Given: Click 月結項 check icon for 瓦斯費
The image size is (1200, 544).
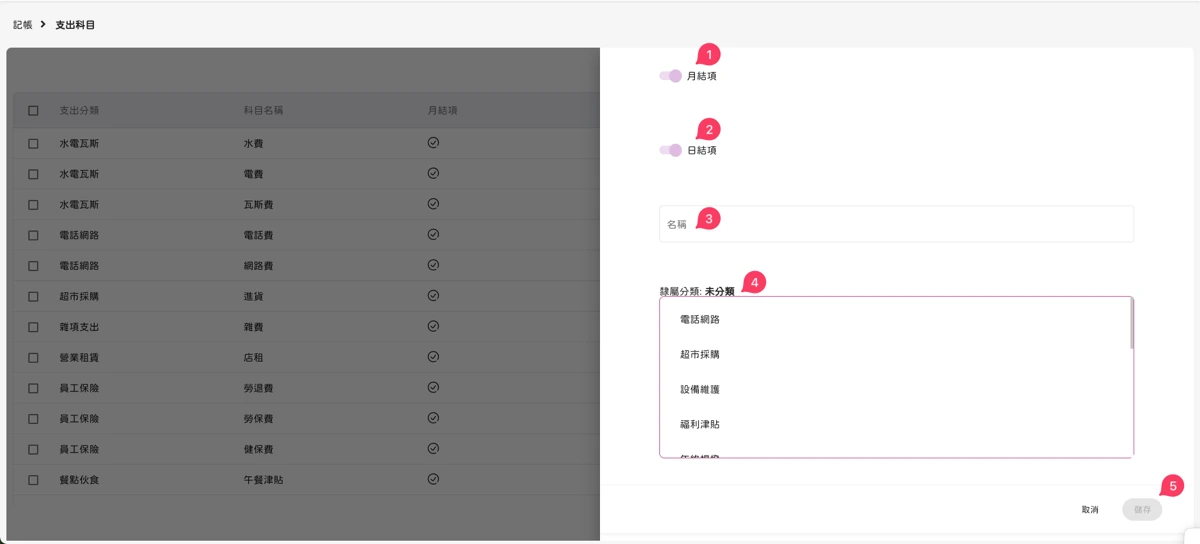Looking at the screenshot, I should 433,204.
